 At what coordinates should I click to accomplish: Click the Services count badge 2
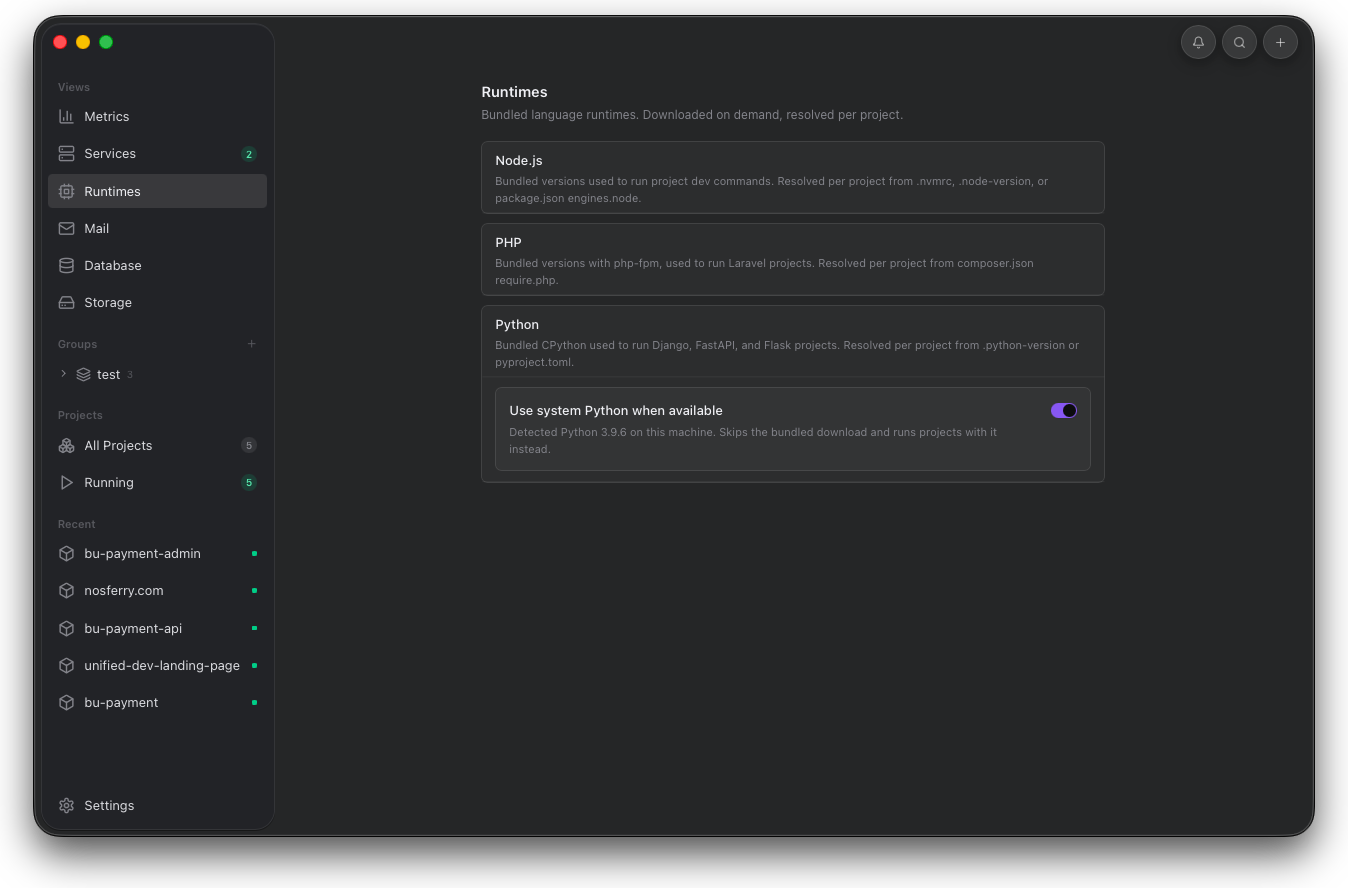point(249,154)
